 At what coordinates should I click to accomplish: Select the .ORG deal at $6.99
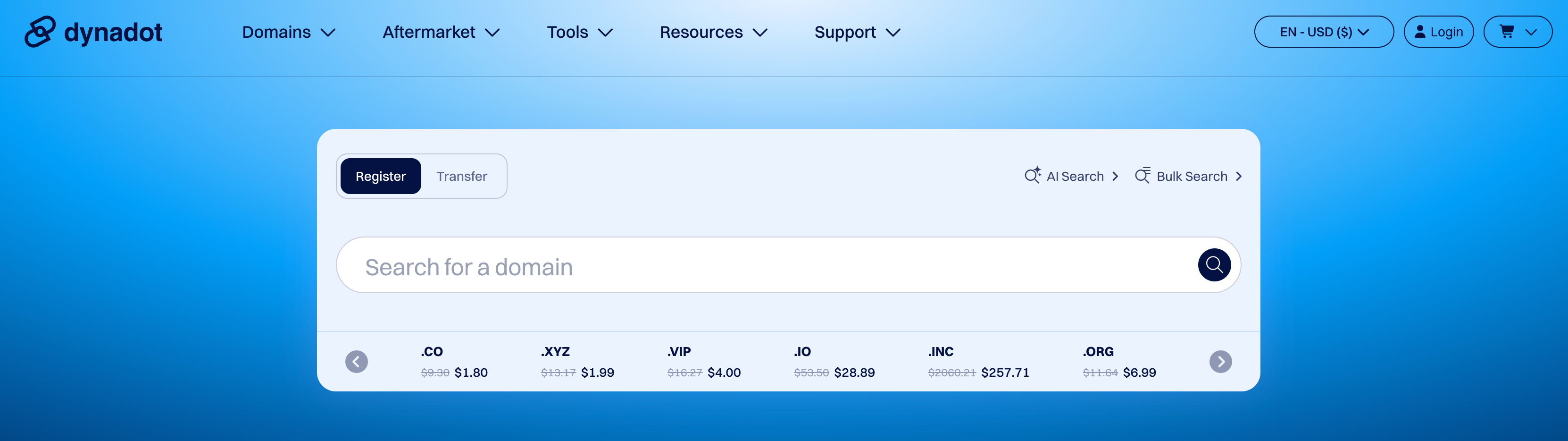tap(1119, 362)
